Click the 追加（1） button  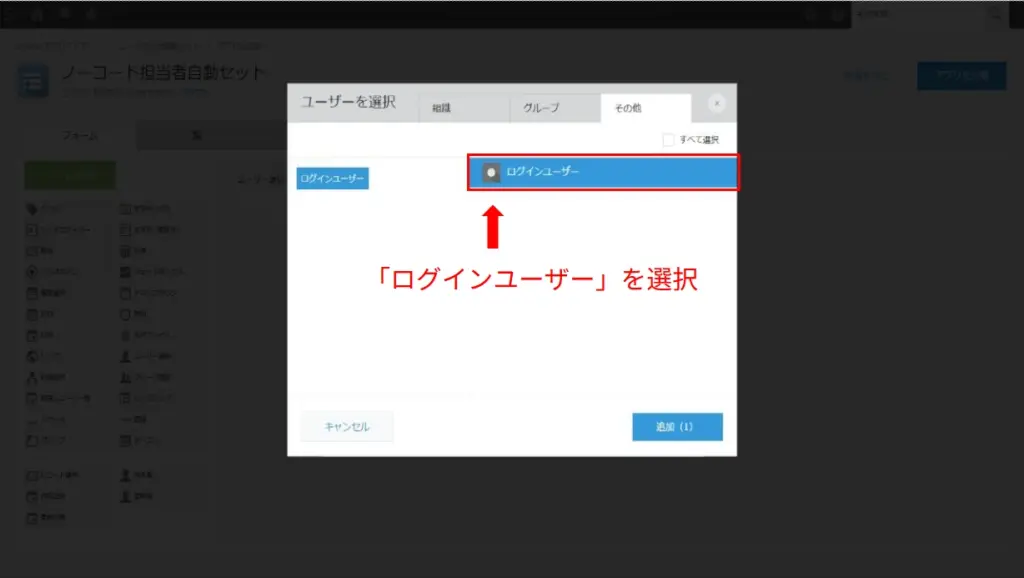click(x=677, y=426)
